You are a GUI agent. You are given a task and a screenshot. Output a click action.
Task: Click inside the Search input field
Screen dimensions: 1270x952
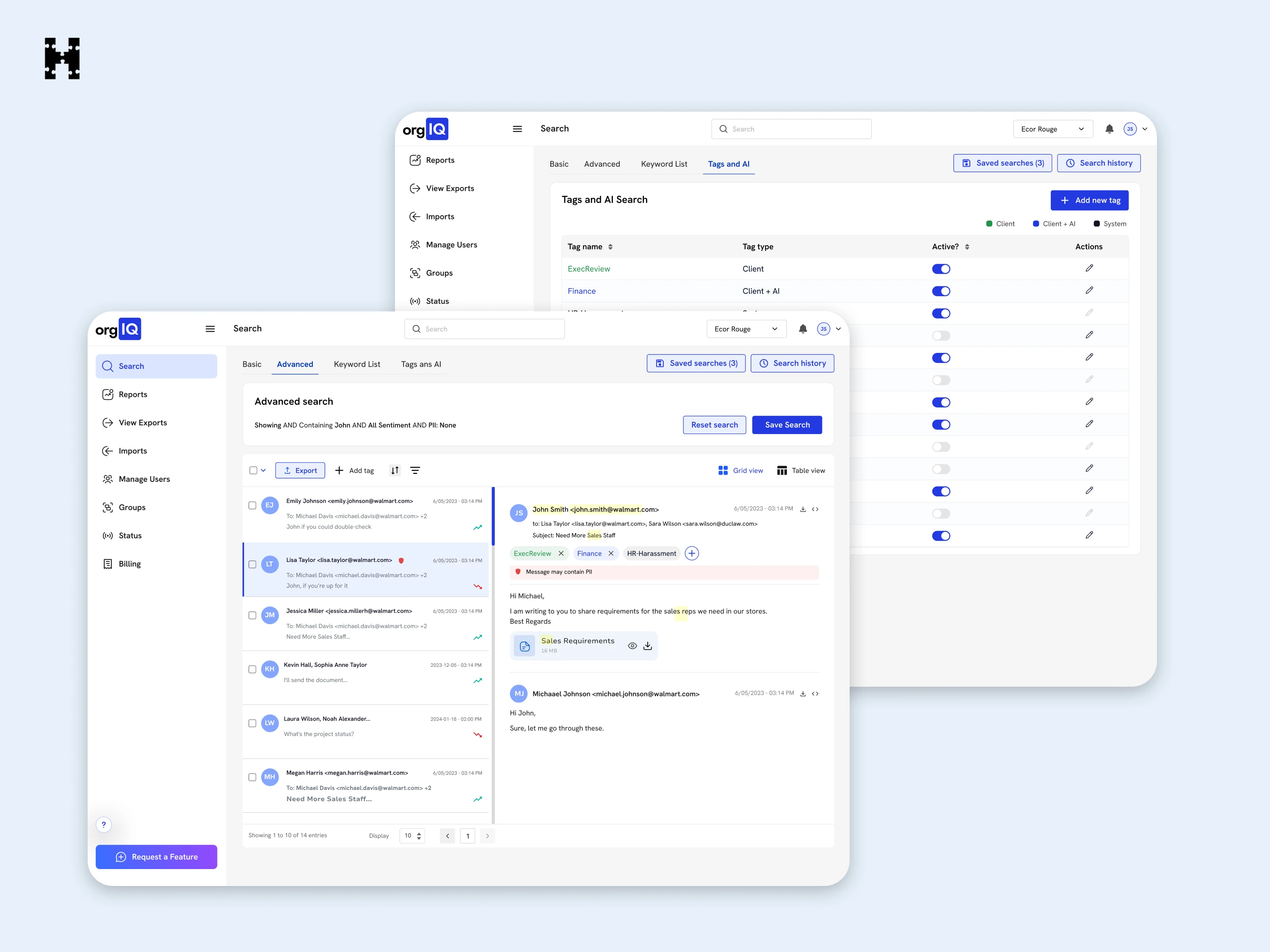pyautogui.click(x=484, y=329)
